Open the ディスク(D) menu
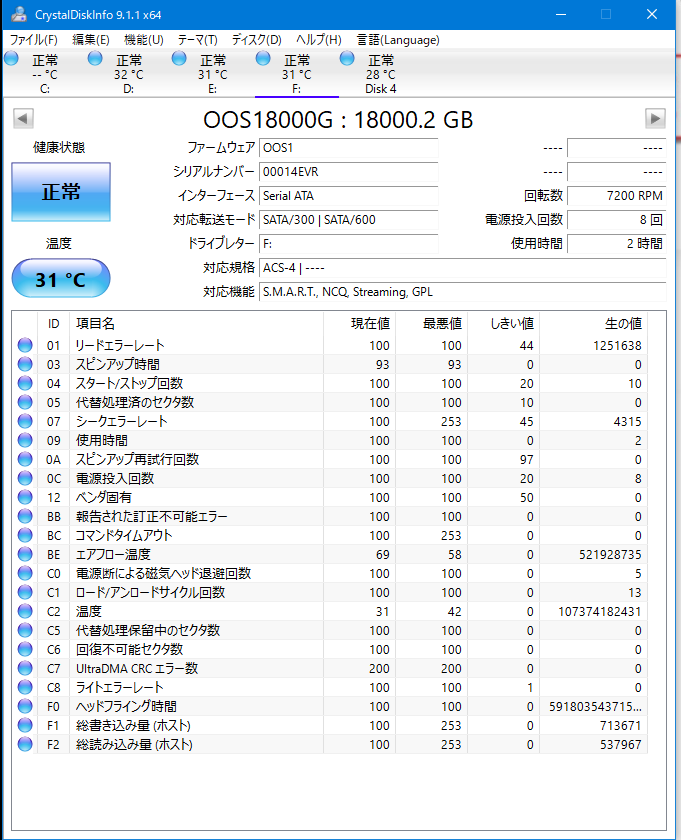 pyautogui.click(x=257, y=40)
